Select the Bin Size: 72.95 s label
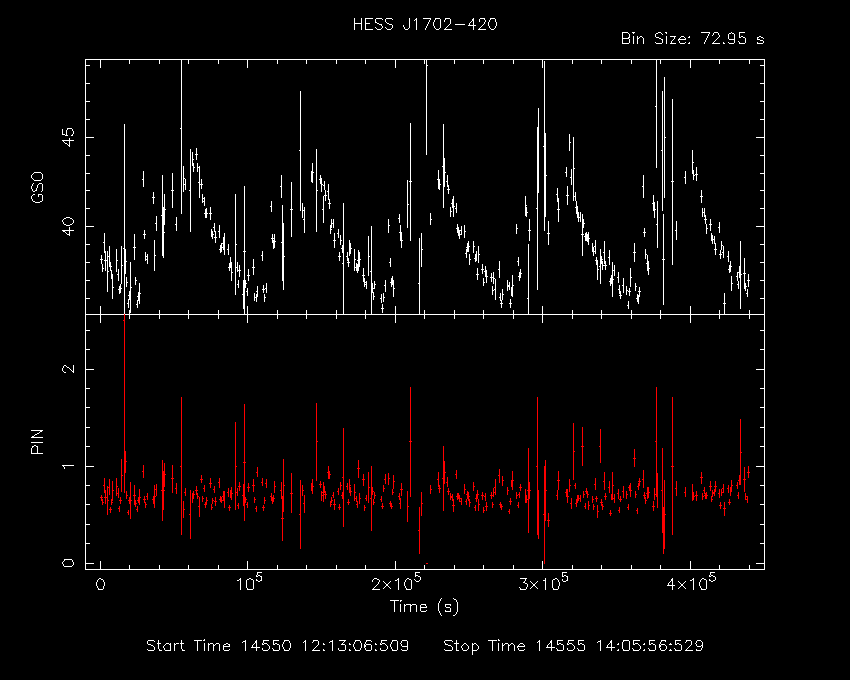 tap(692, 39)
